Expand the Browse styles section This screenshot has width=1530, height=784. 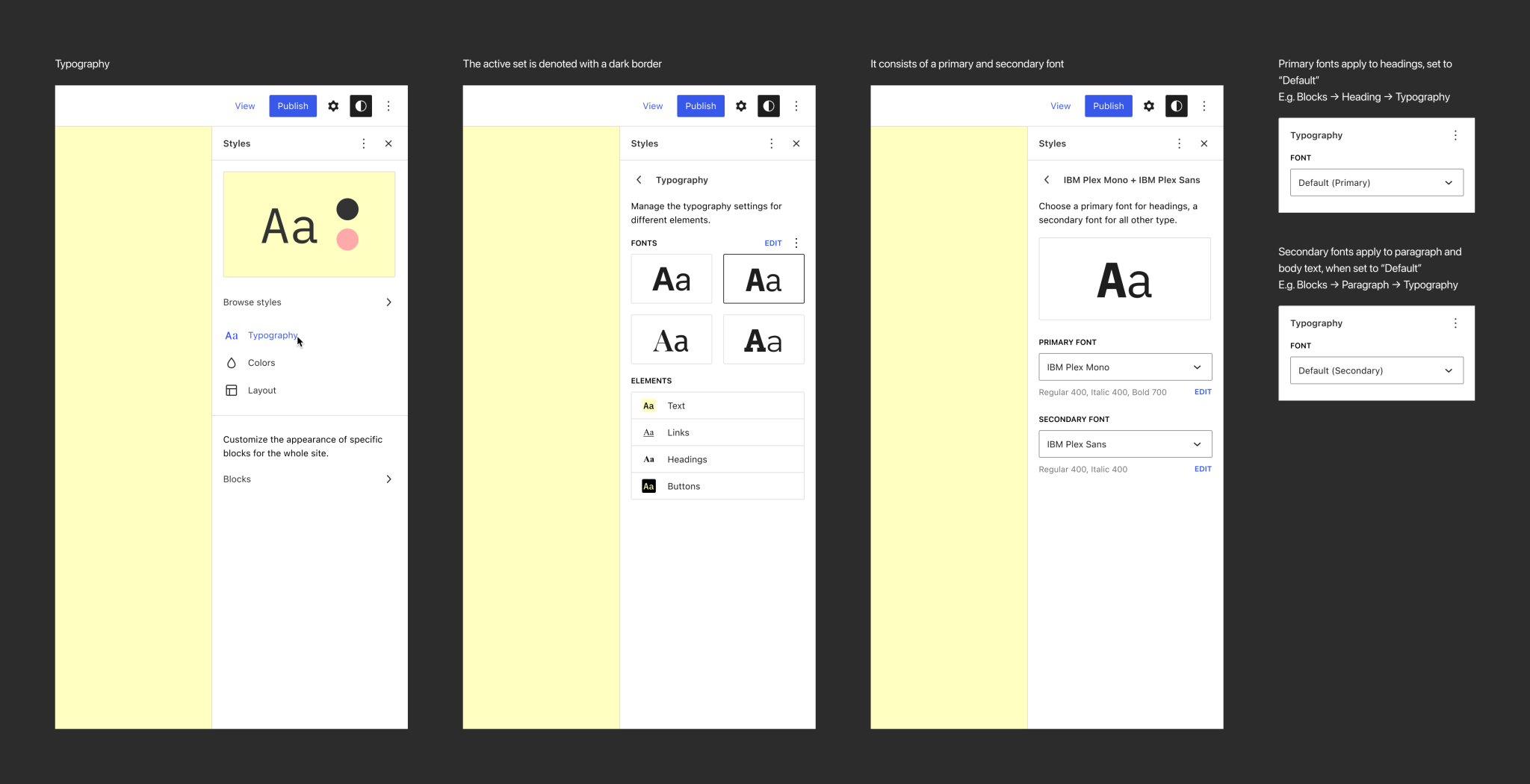coord(309,302)
